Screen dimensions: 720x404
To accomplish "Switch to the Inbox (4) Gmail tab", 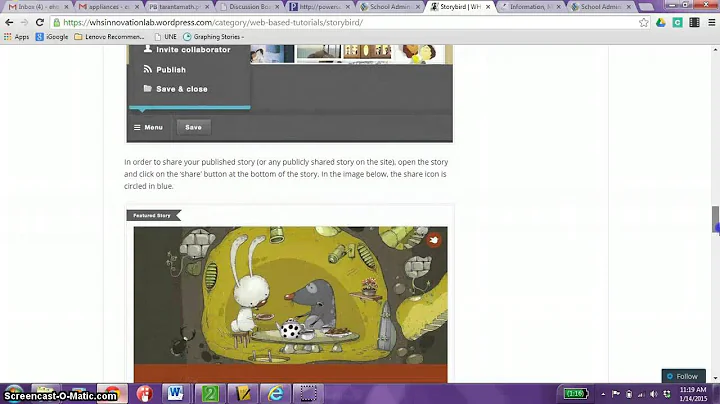I will tap(34, 7).
